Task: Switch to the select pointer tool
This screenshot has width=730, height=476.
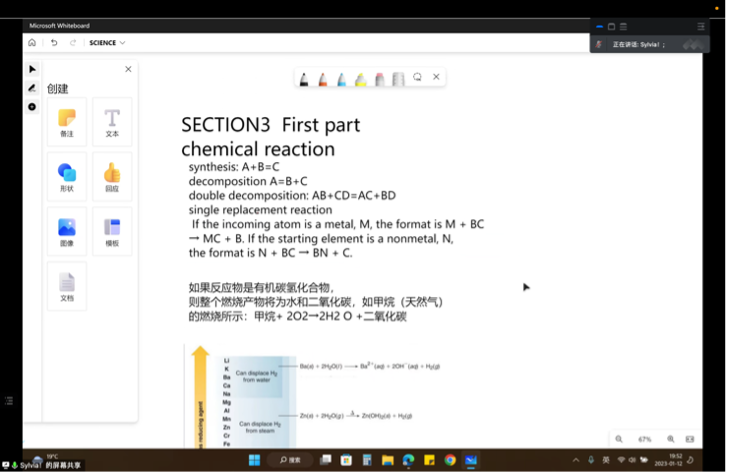Action: click(x=32, y=69)
